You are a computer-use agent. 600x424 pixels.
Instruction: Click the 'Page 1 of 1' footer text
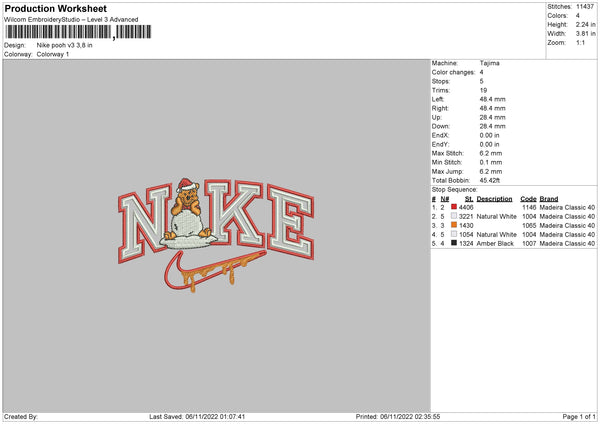coord(579,416)
